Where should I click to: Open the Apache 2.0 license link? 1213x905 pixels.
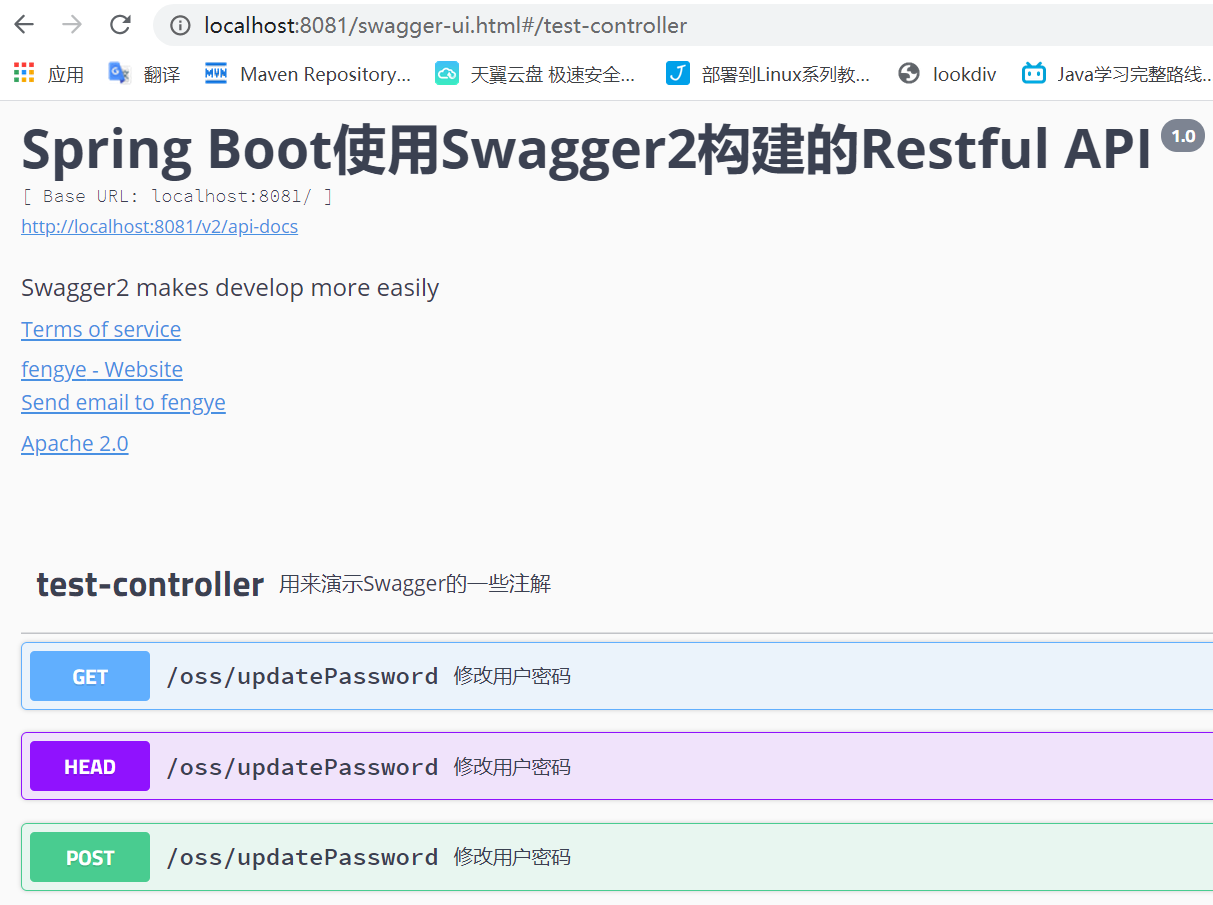point(75,443)
